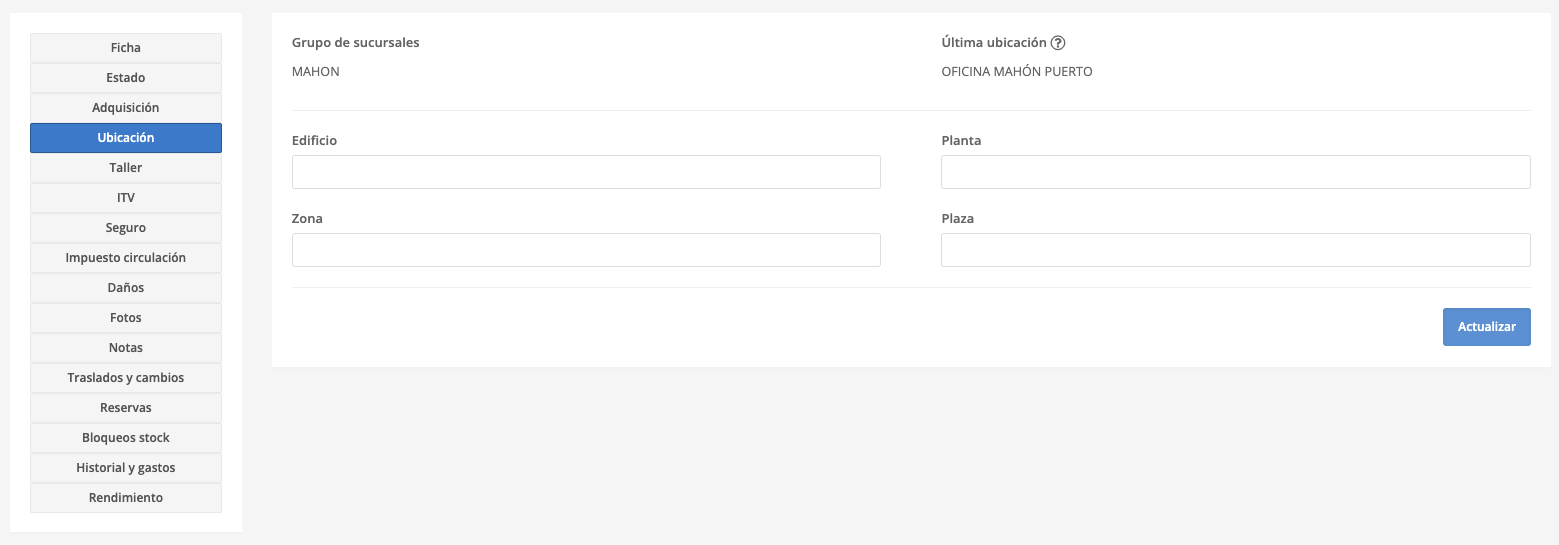The height and width of the screenshot is (545, 1559).
Task: Open the Ficha section
Action: [126, 48]
